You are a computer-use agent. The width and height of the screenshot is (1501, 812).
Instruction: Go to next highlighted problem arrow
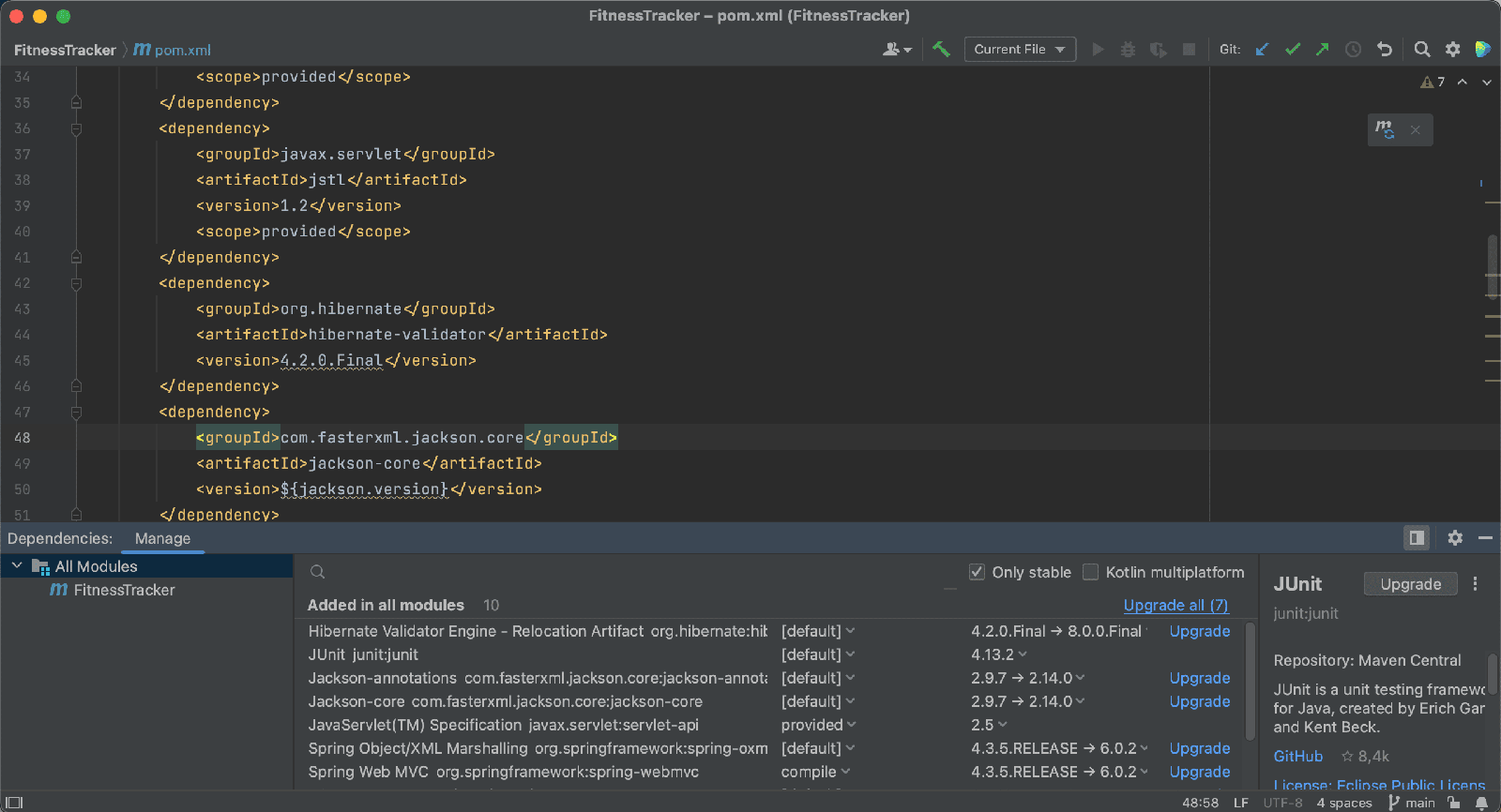point(1486,82)
